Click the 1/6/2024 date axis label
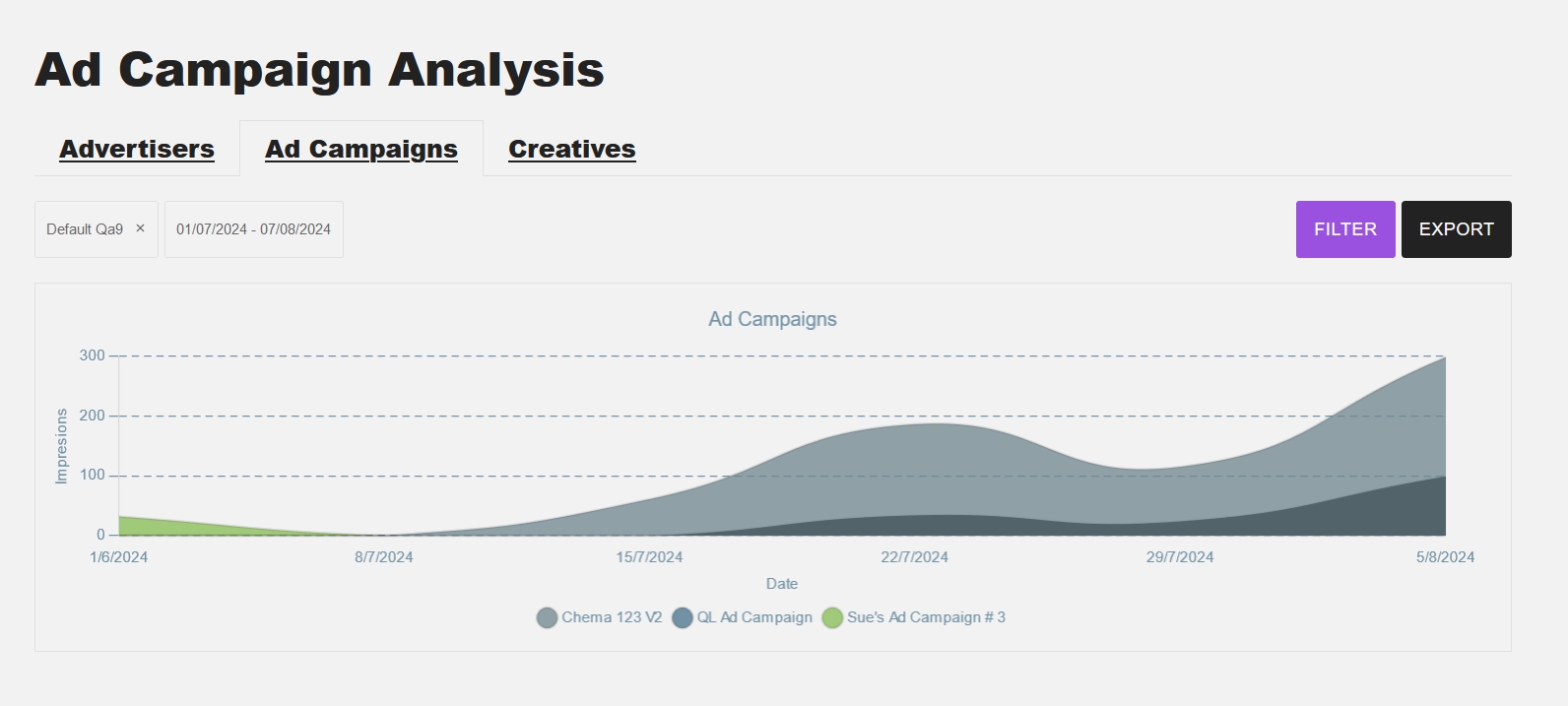 click(119, 557)
